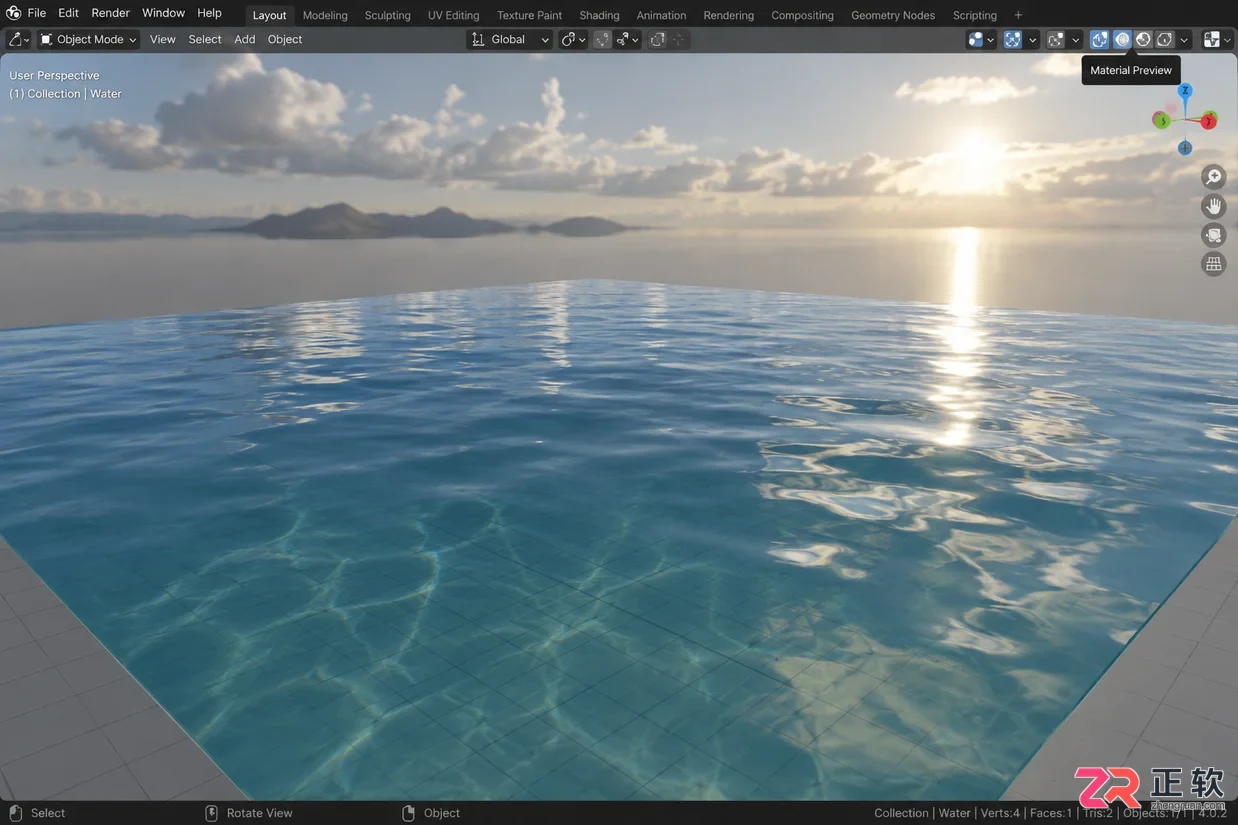Add a new workspace with the plus
This screenshot has width=1238, height=825.
(1018, 15)
